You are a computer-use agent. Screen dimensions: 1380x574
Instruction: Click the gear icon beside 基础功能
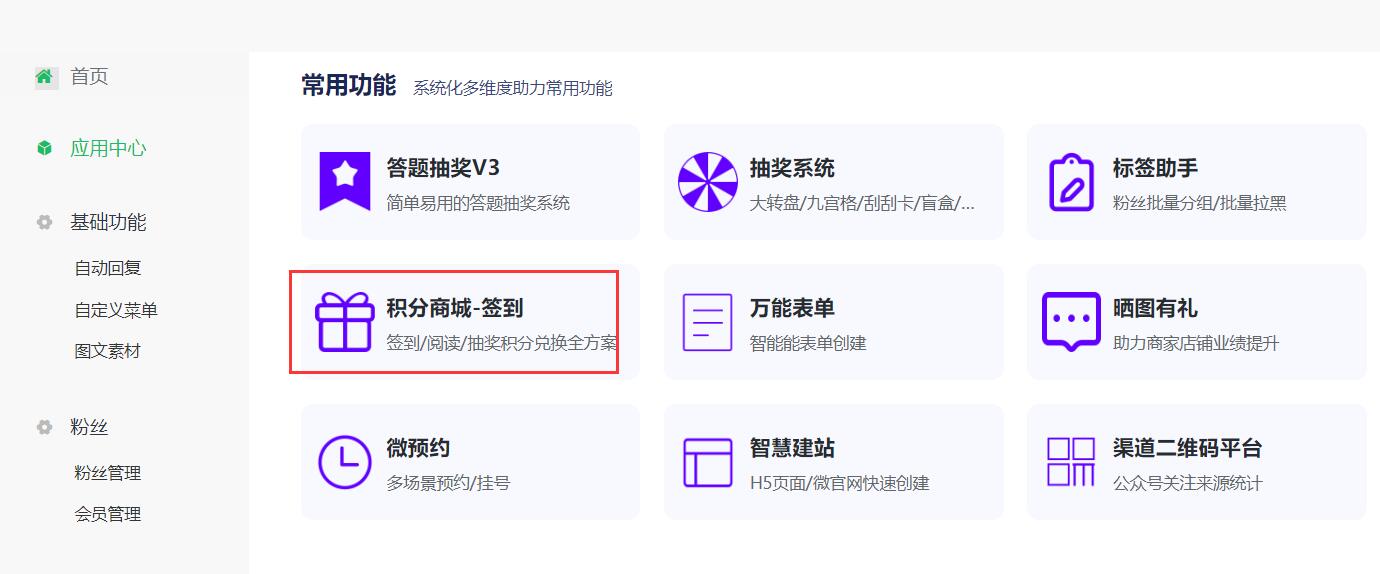click(x=44, y=222)
